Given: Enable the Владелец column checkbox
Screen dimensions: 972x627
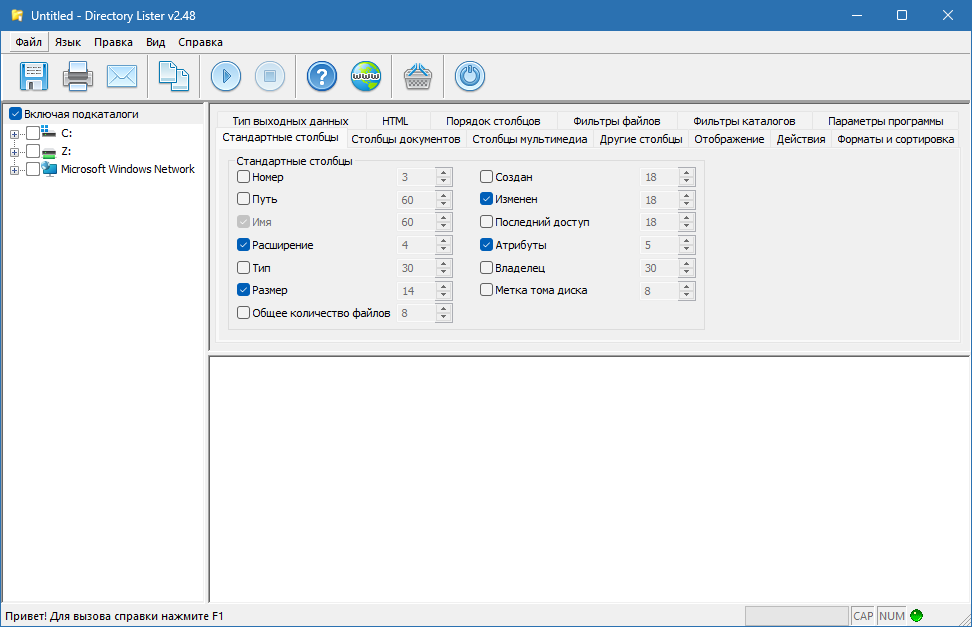Looking at the screenshot, I should [487, 268].
